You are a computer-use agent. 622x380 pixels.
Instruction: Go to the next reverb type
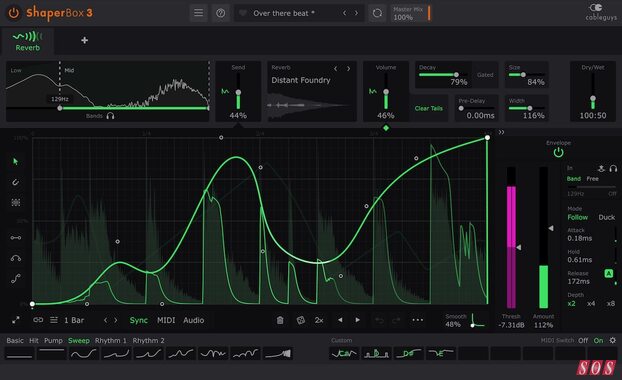tap(348, 69)
